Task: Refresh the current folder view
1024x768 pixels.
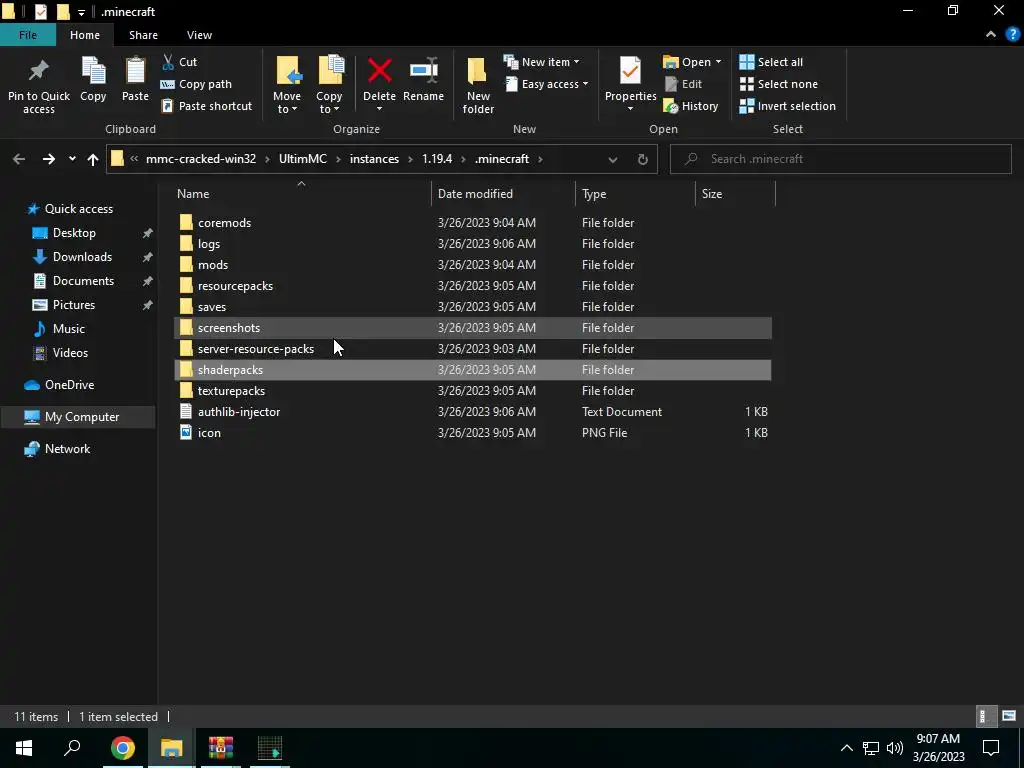Action: point(643,159)
